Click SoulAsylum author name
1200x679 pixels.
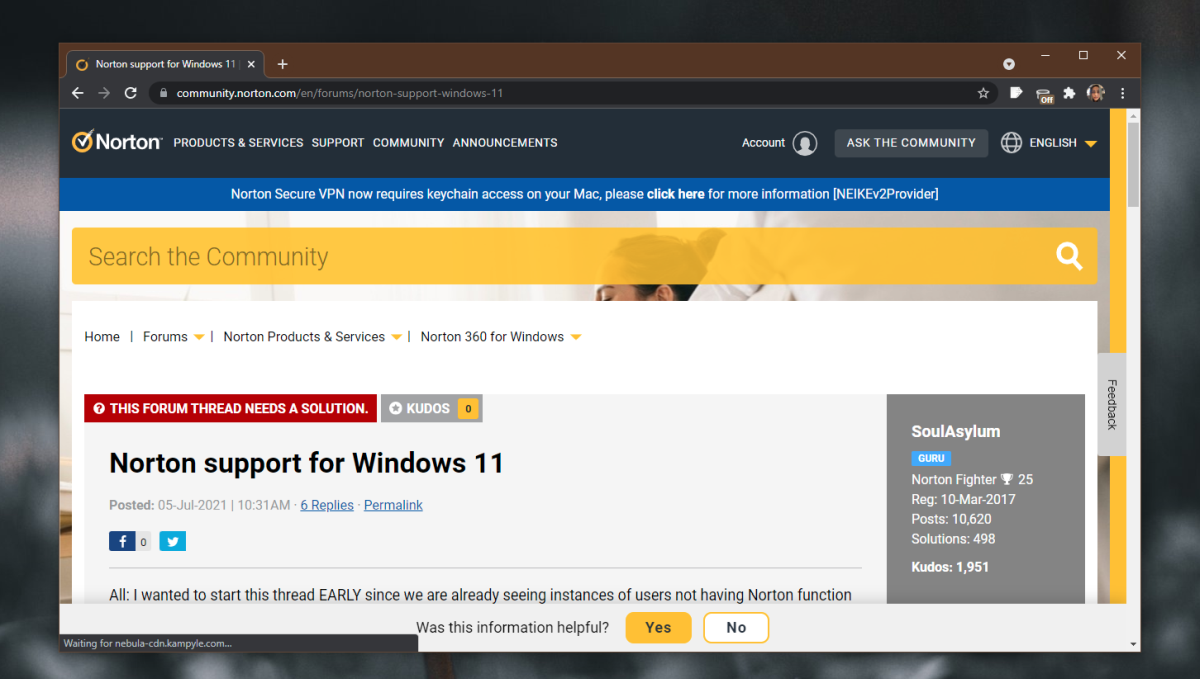coord(956,432)
